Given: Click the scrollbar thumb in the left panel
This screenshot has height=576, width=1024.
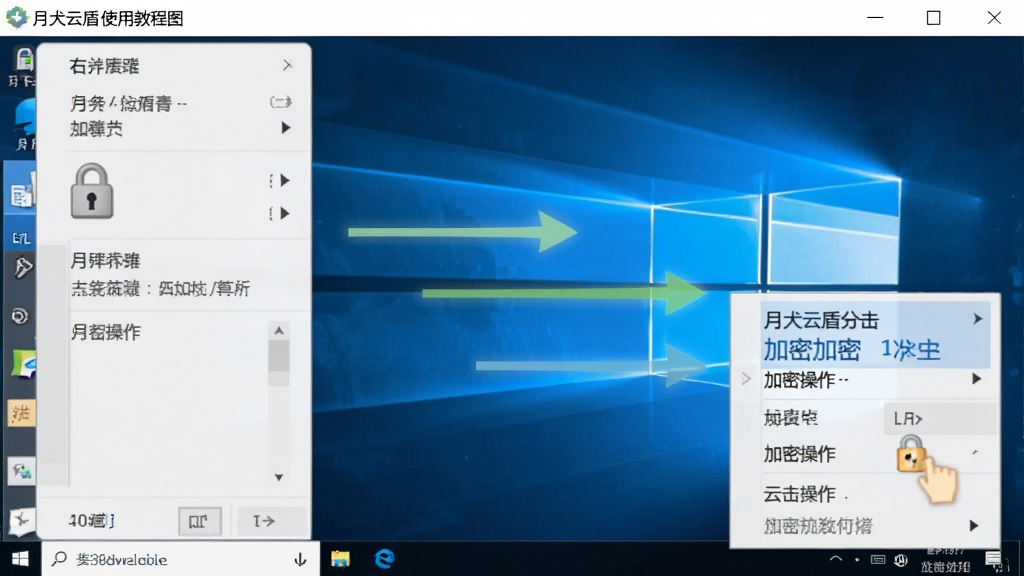Looking at the screenshot, I should click(x=279, y=356).
